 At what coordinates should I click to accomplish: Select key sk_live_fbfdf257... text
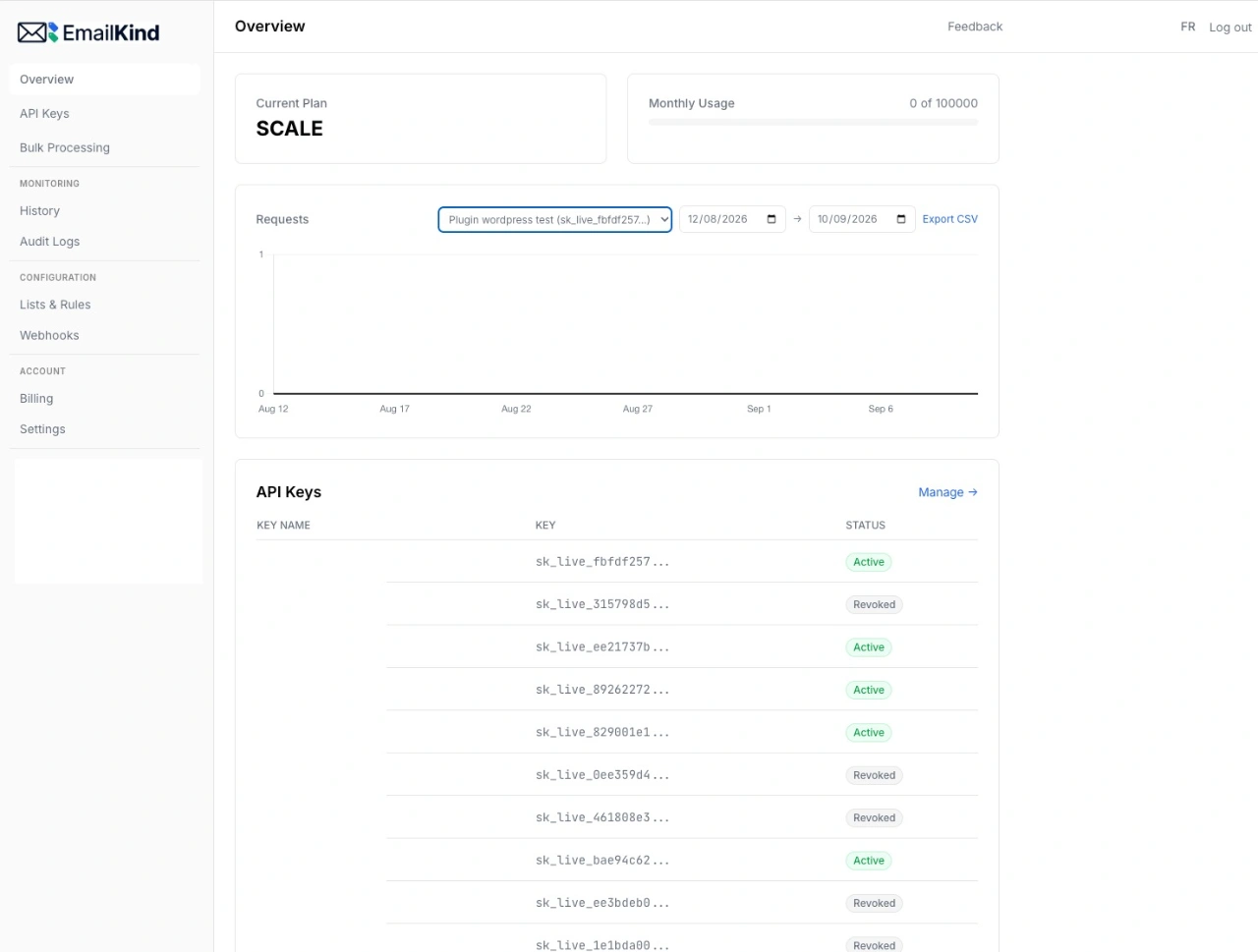(x=602, y=562)
